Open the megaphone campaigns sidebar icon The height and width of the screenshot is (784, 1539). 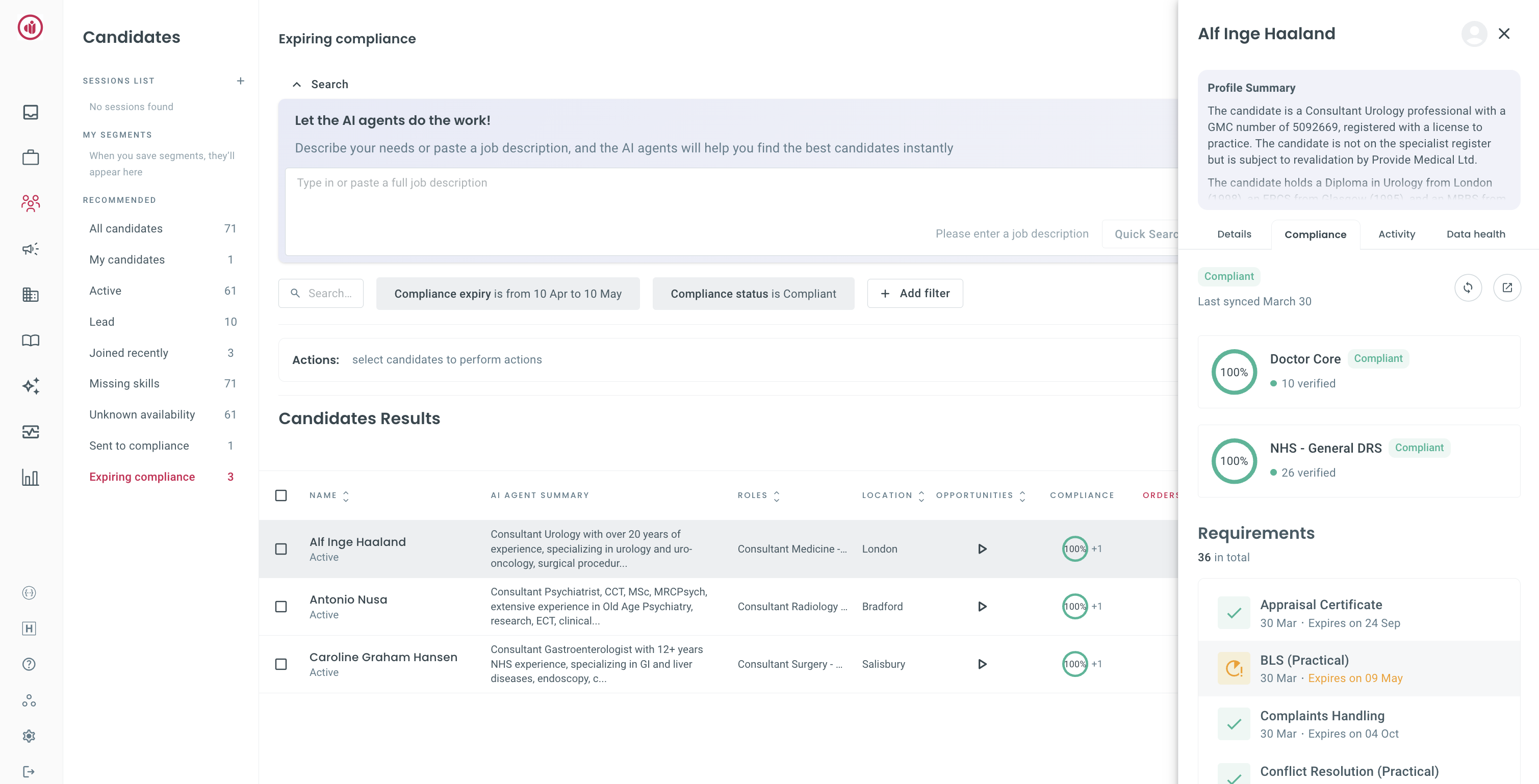[x=31, y=249]
